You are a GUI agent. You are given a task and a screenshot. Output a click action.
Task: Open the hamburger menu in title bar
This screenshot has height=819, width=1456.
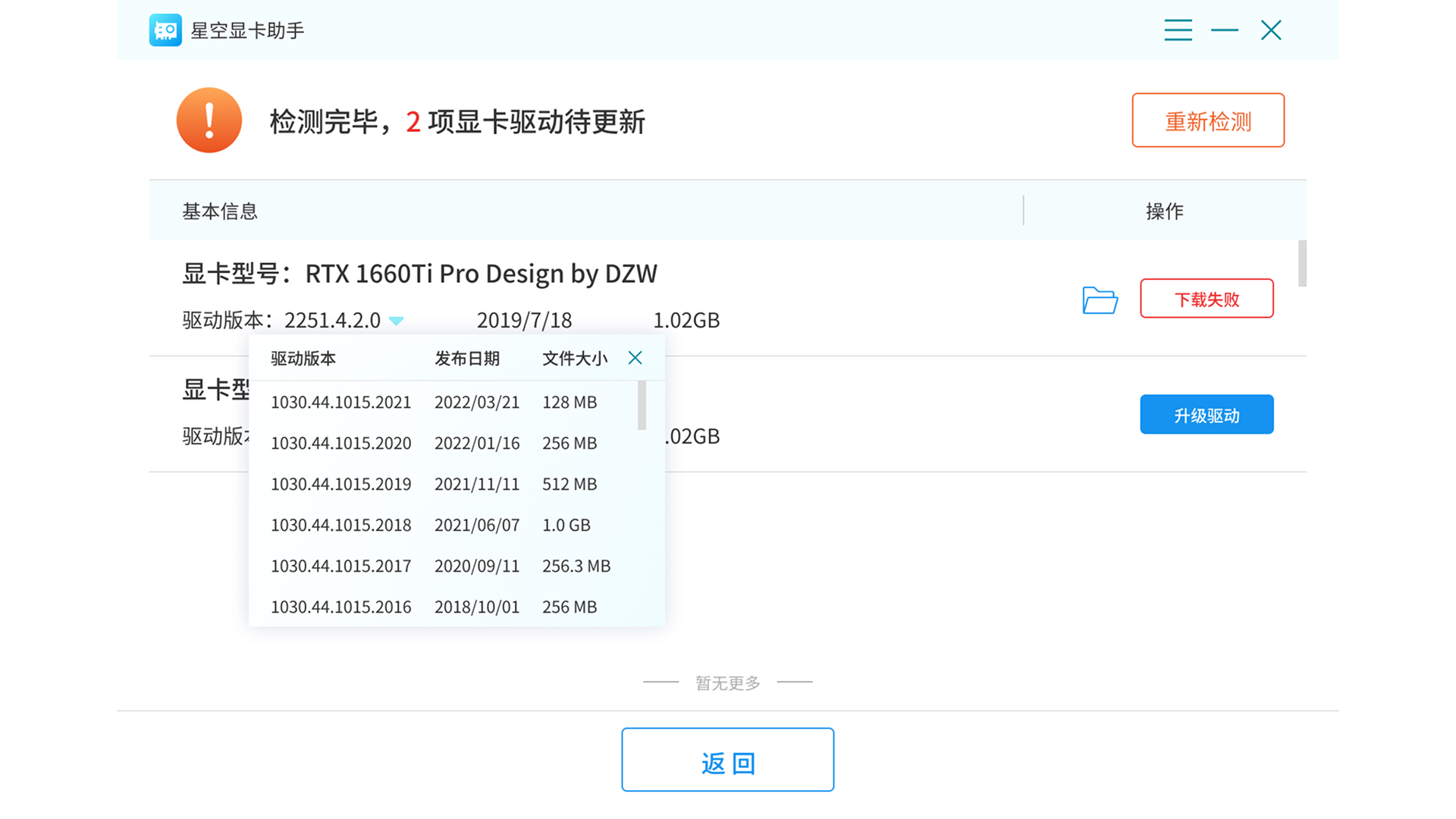(1178, 30)
